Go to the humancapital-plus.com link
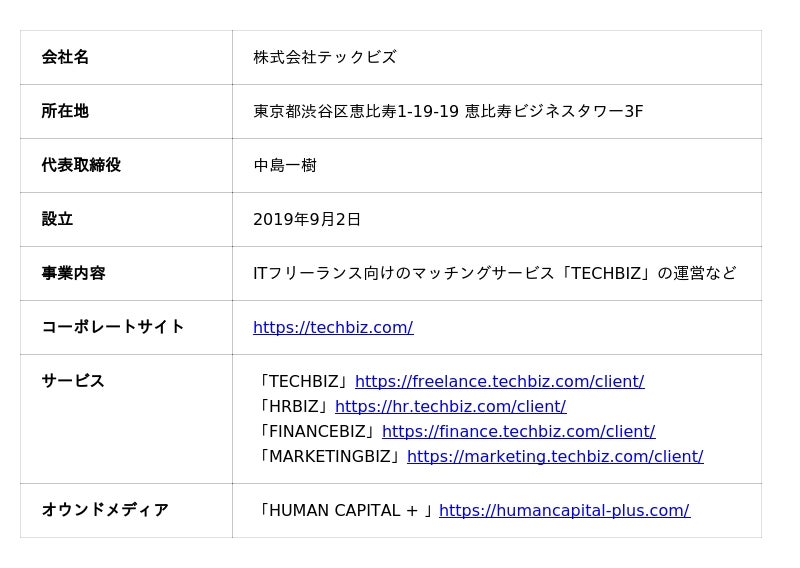Image resolution: width=800 pixels, height=568 pixels. 564,511
